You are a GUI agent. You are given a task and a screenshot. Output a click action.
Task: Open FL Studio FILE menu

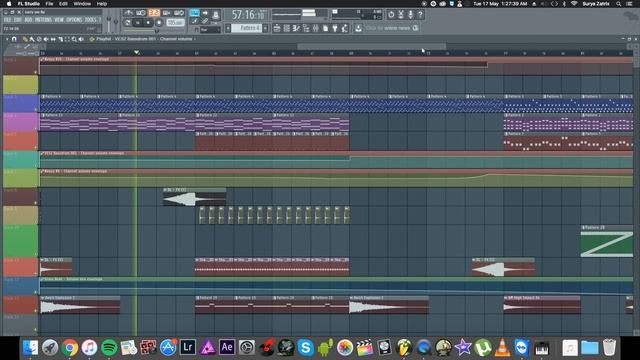pyautogui.click(x=7, y=20)
